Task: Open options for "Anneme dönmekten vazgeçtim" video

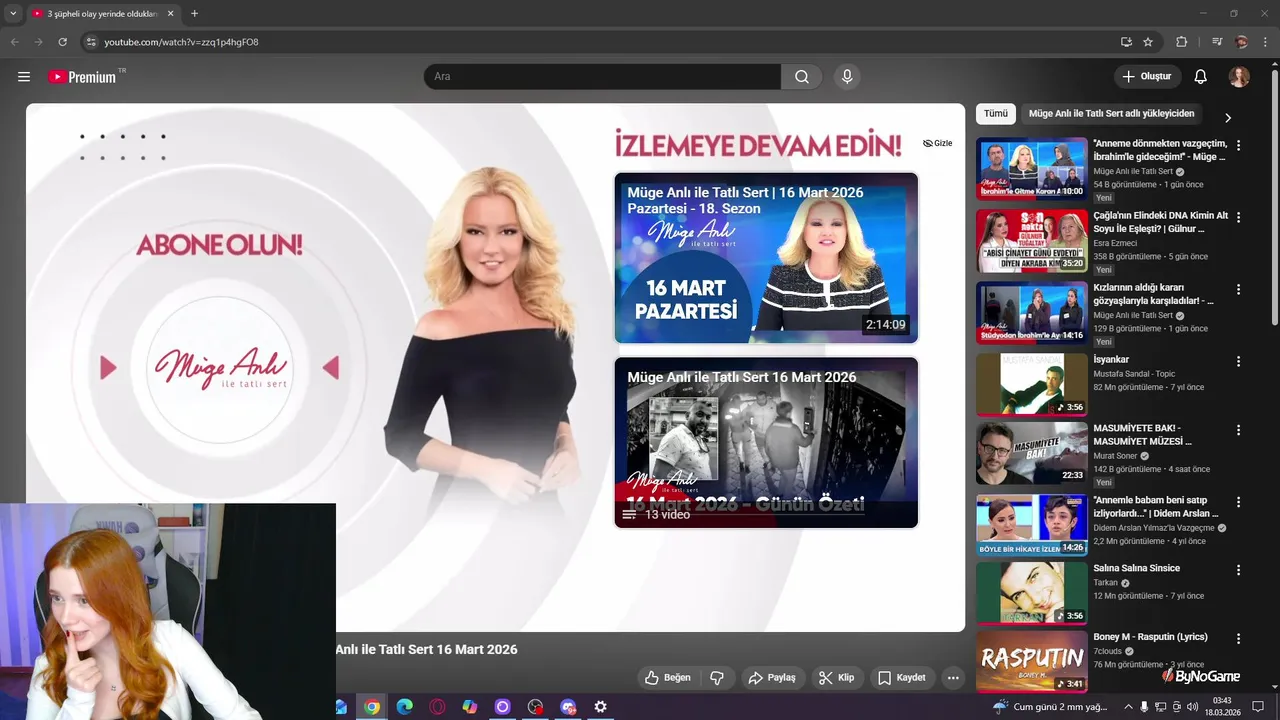Action: click(1239, 145)
